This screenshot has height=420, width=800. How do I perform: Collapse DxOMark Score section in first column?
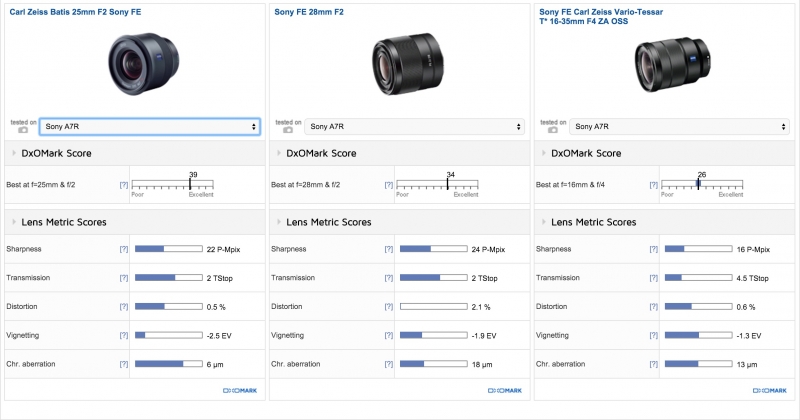point(14,154)
